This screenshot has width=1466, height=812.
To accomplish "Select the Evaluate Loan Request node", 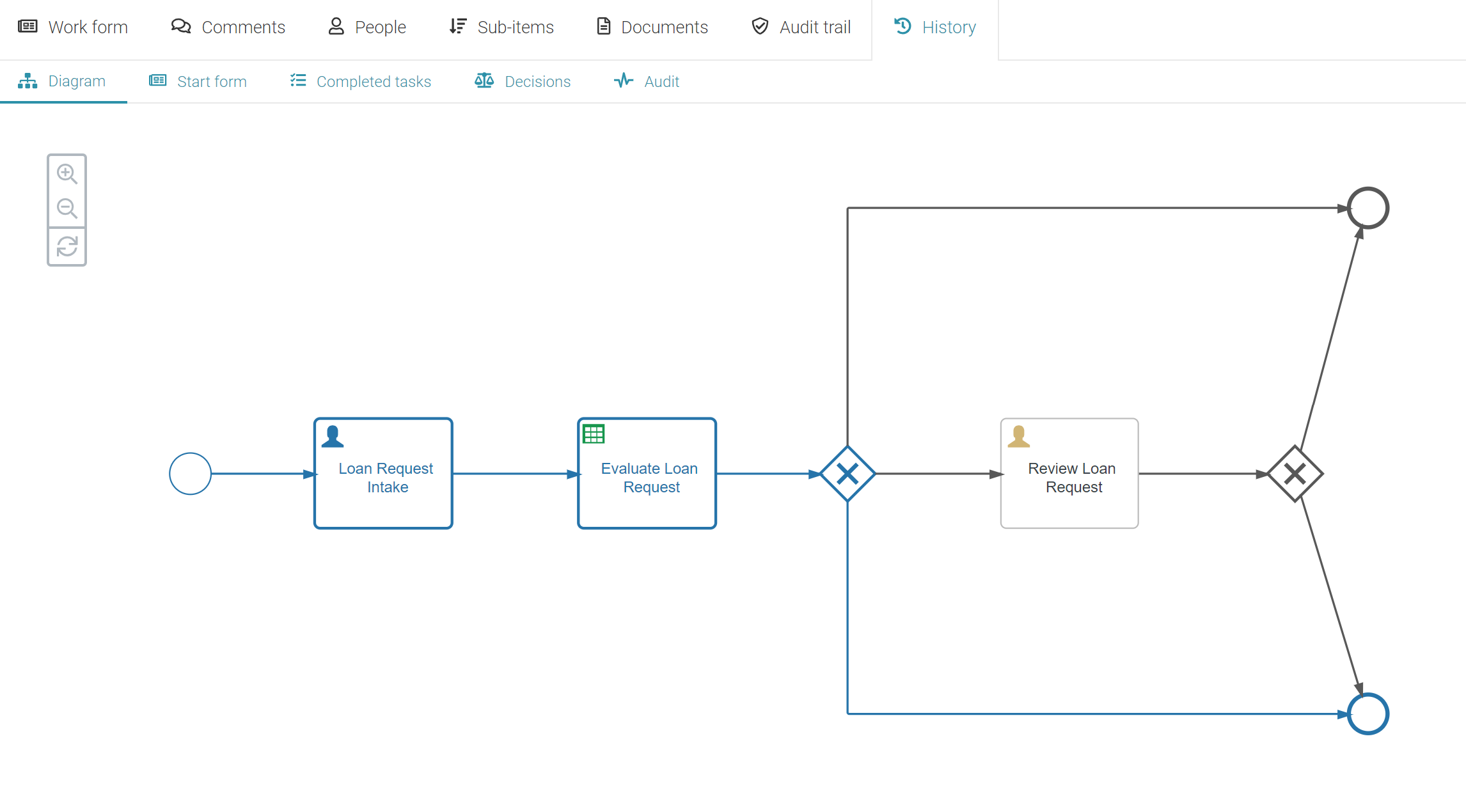I will 647,474.
